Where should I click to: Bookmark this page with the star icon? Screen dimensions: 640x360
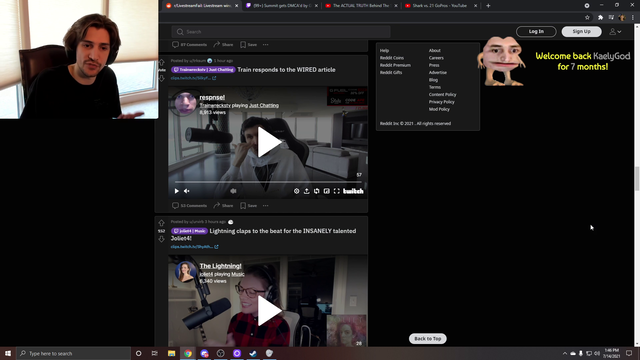click(587, 18)
